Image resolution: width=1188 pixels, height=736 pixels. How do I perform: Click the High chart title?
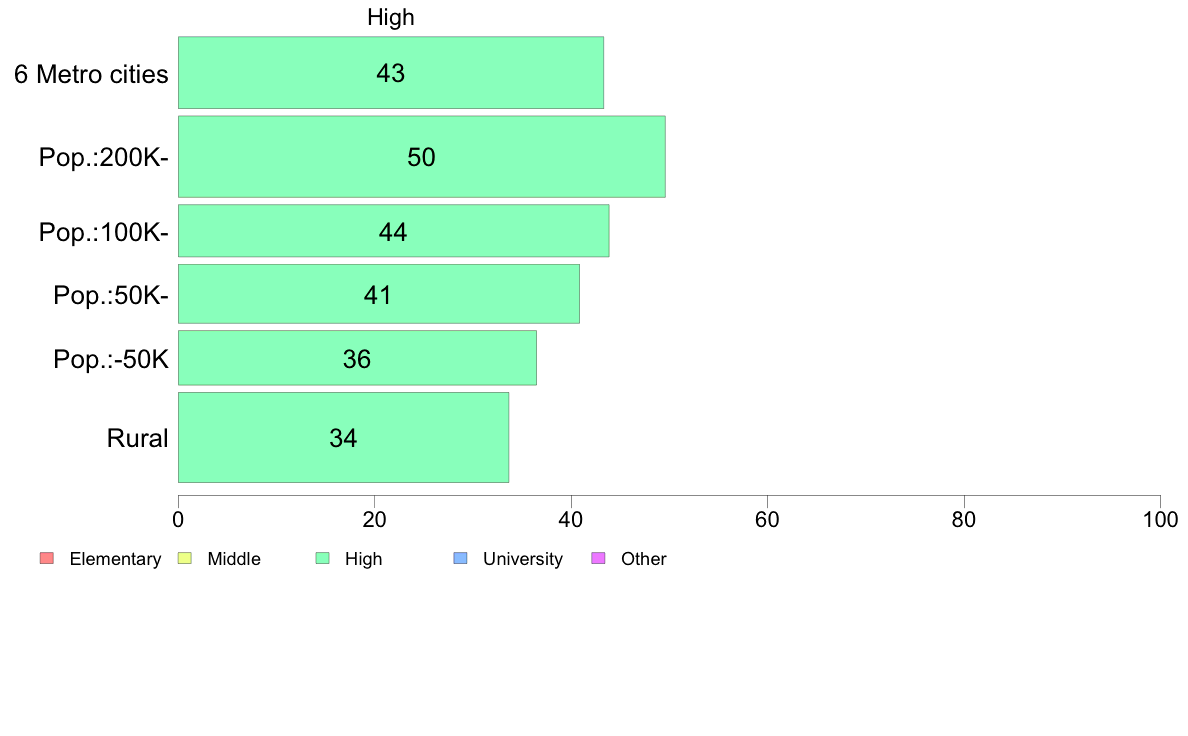[x=391, y=17]
